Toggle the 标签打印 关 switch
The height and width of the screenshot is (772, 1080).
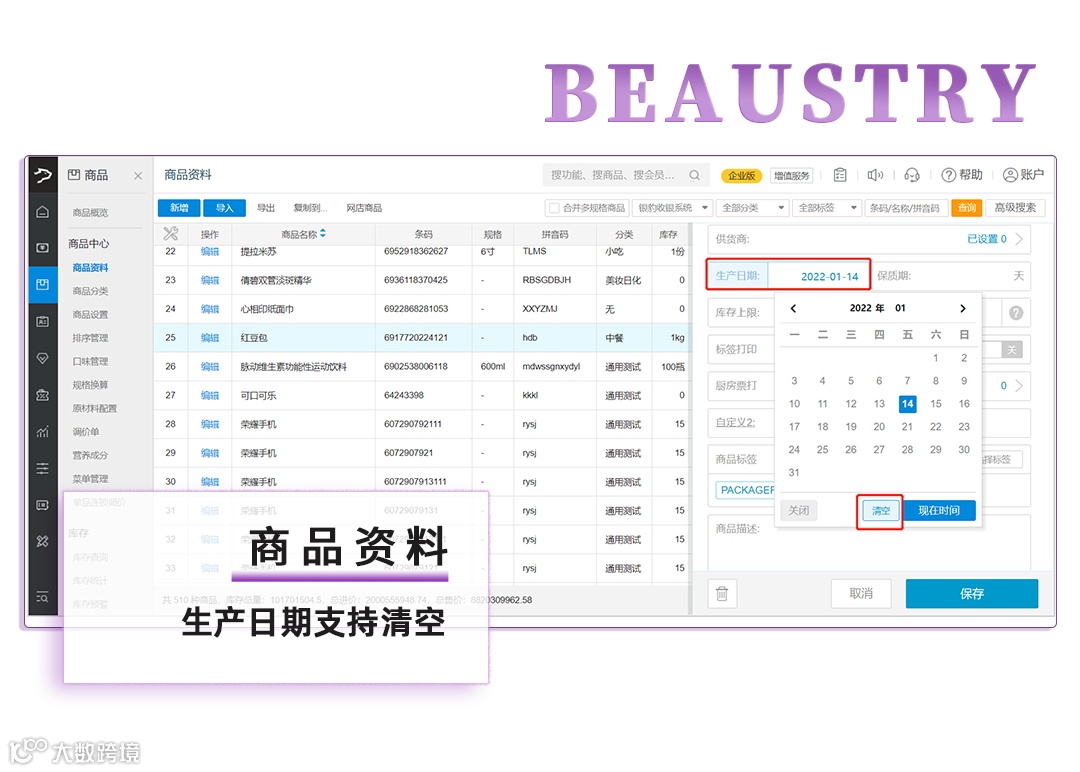(1011, 349)
